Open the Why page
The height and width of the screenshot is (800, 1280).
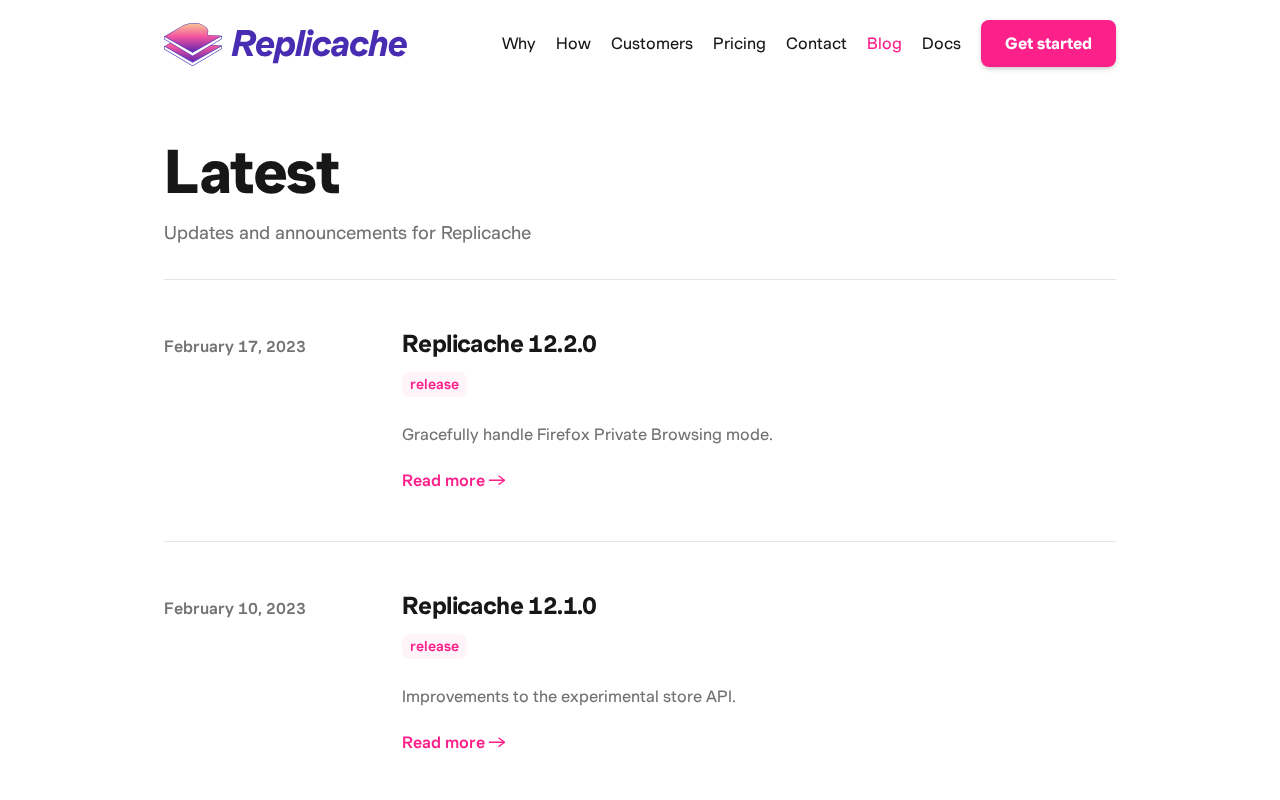(x=518, y=44)
